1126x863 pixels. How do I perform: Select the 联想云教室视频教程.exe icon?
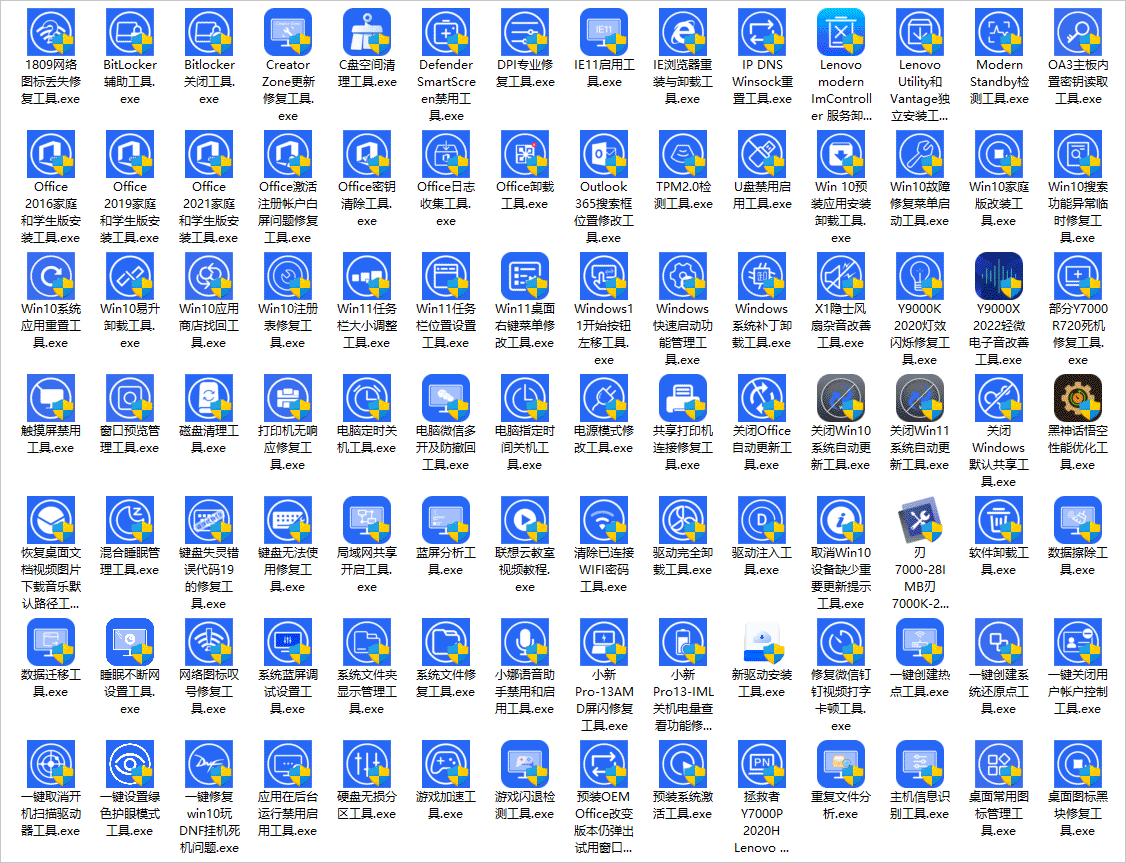click(x=525, y=521)
